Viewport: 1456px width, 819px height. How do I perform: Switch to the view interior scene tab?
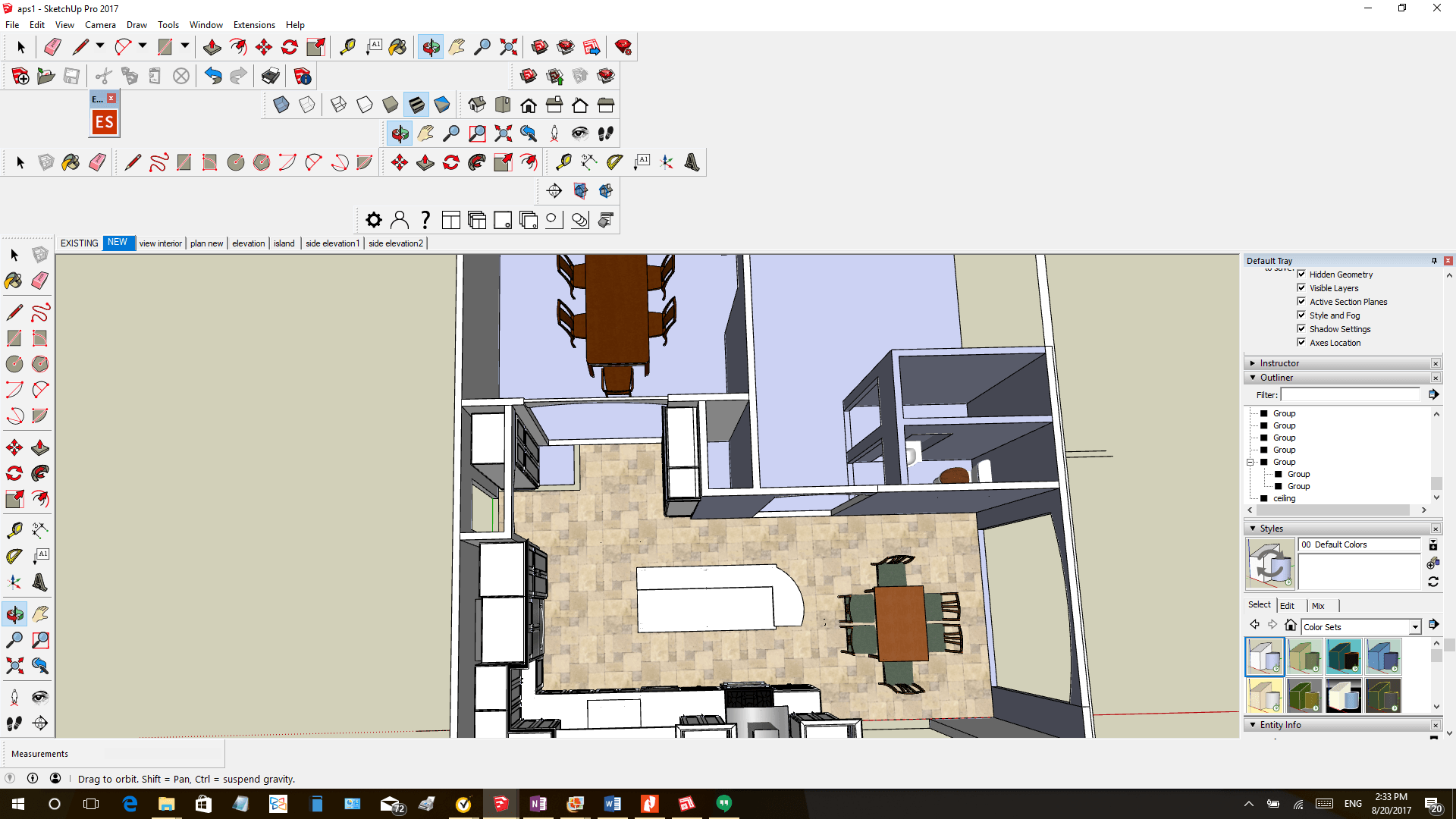click(x=160, y=243)
